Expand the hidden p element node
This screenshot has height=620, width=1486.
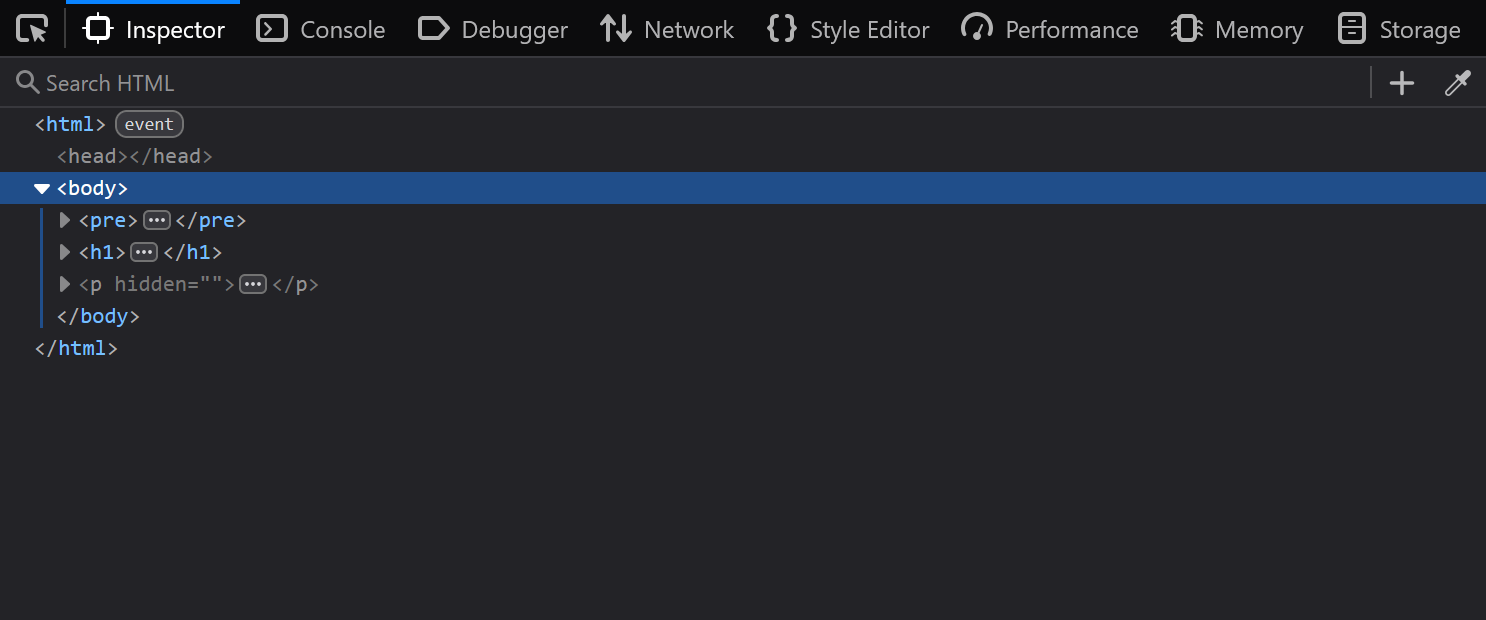[x=64, y=284]
